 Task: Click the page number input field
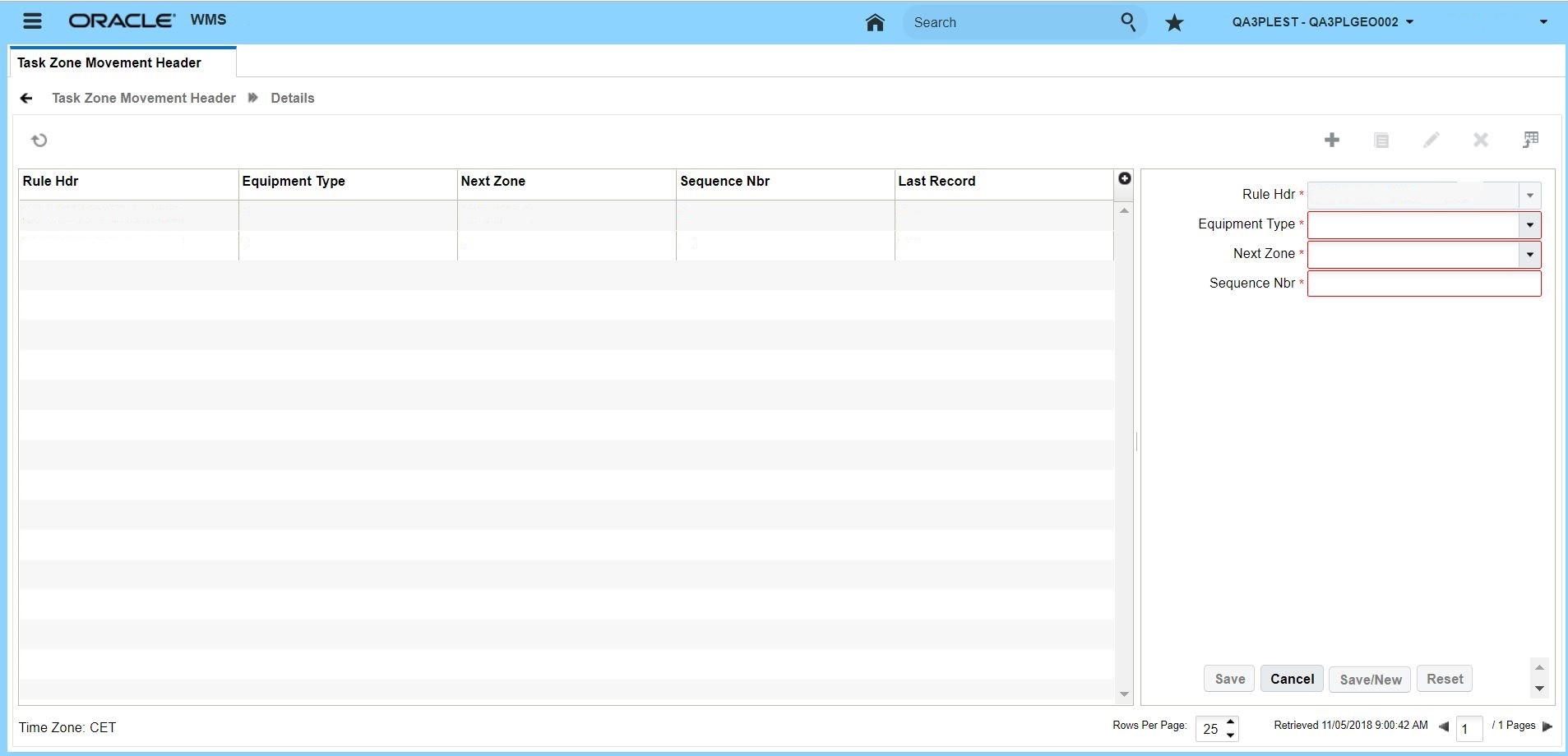1469,729
